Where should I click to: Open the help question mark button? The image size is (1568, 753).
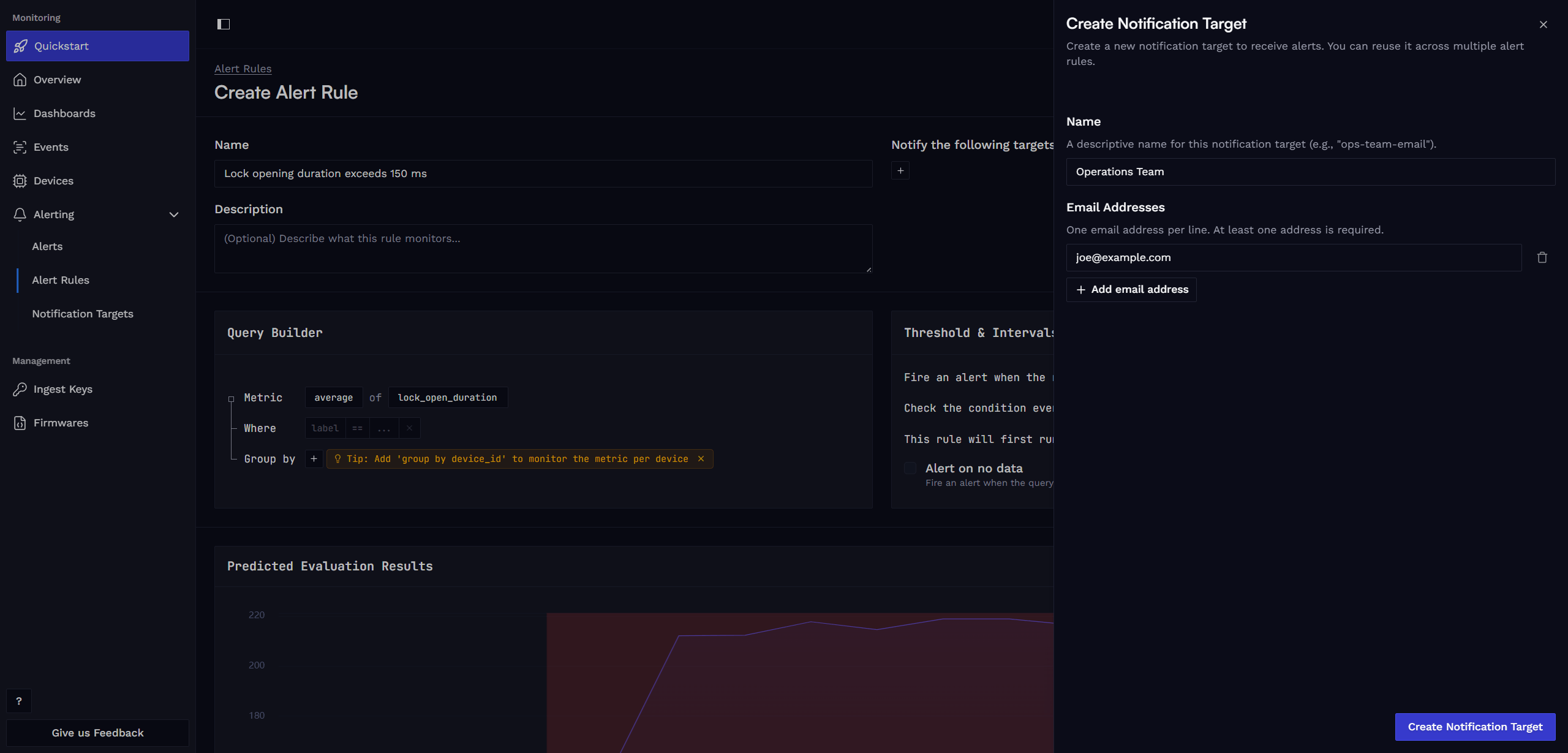coord(19,701)
